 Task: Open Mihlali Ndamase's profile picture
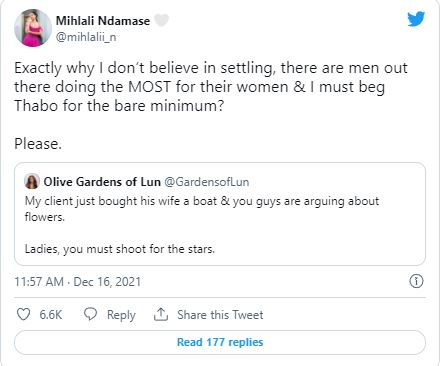click(x=33, y=28)
